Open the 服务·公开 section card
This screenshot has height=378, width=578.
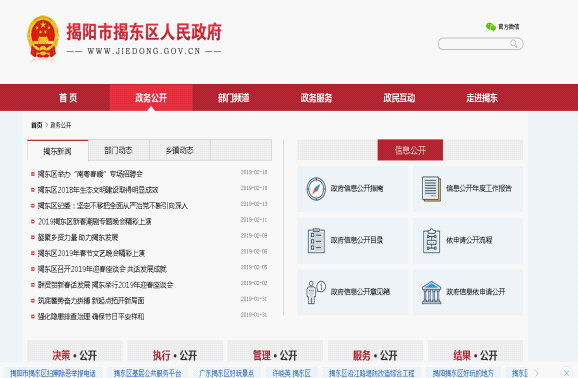[x=375, y=351]
